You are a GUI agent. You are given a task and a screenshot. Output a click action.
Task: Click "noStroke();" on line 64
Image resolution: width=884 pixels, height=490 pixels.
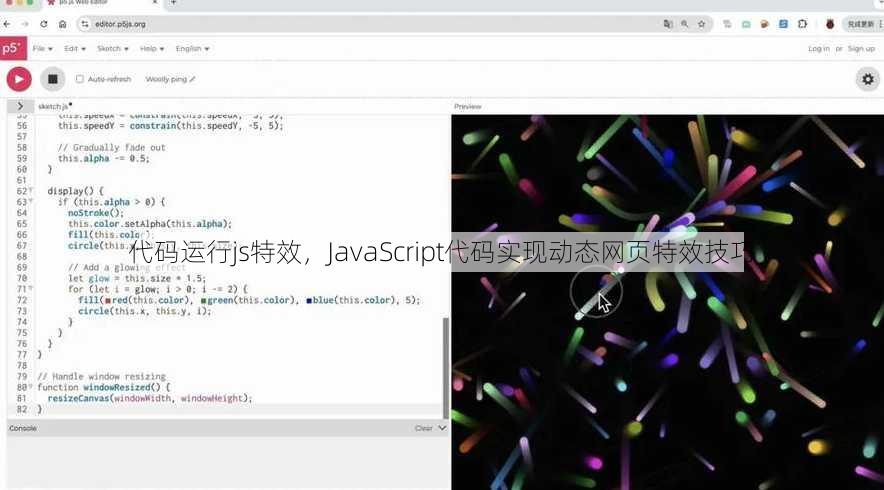96,213
